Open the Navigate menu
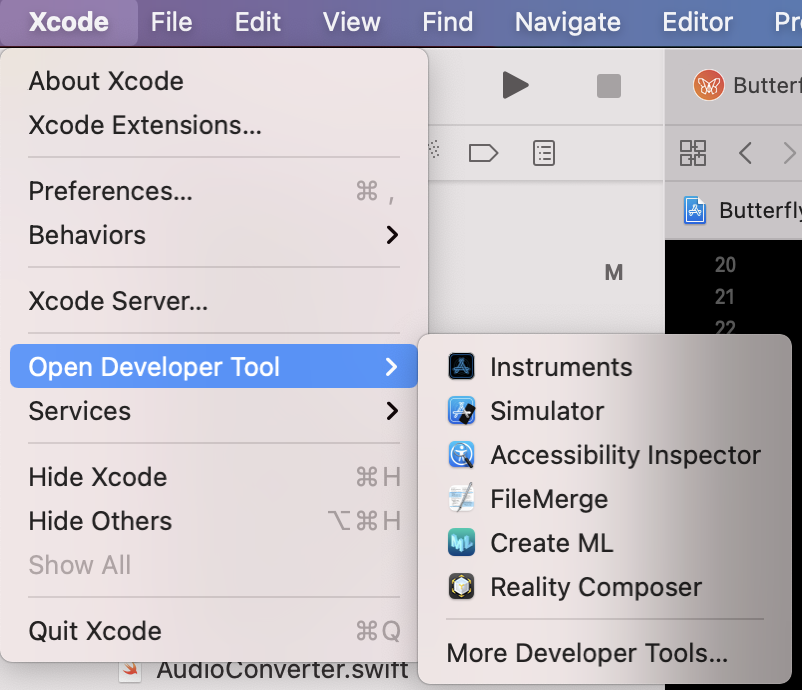Viewport: 802px width, 690px height. pyautogui.click(x=568, y=23)
